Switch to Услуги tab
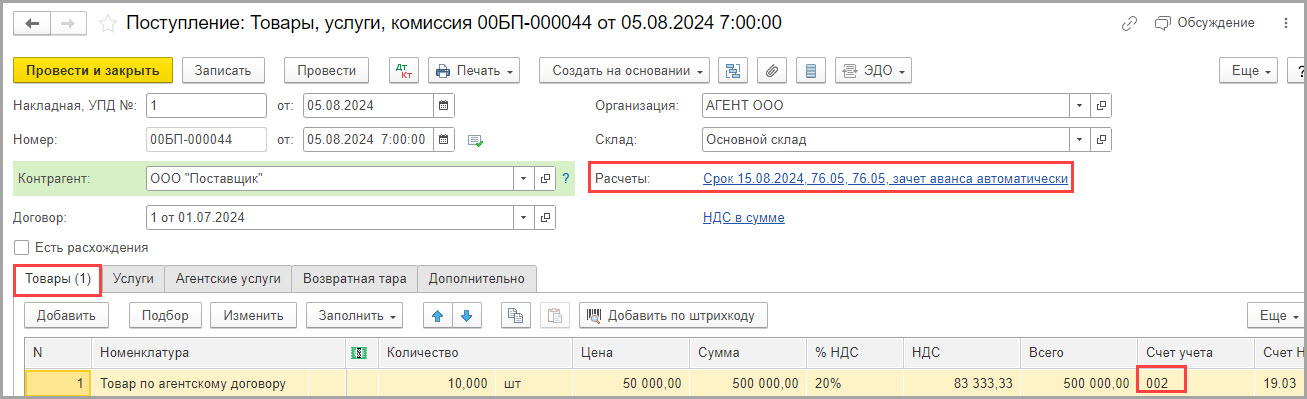Viewport: 1307px width, 399px height. [132, 279]
